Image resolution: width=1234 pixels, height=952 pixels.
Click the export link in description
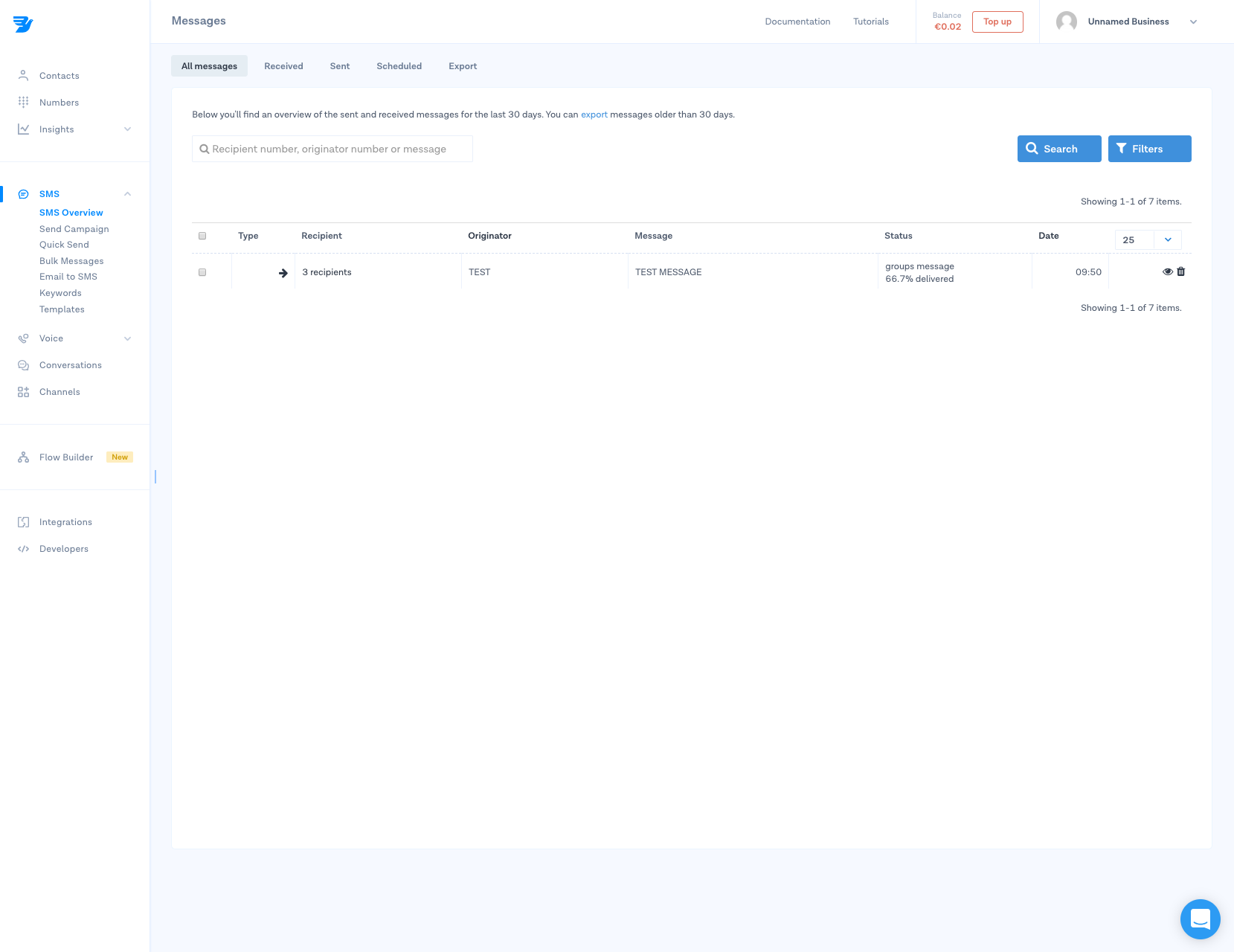(x=594, y=115)
